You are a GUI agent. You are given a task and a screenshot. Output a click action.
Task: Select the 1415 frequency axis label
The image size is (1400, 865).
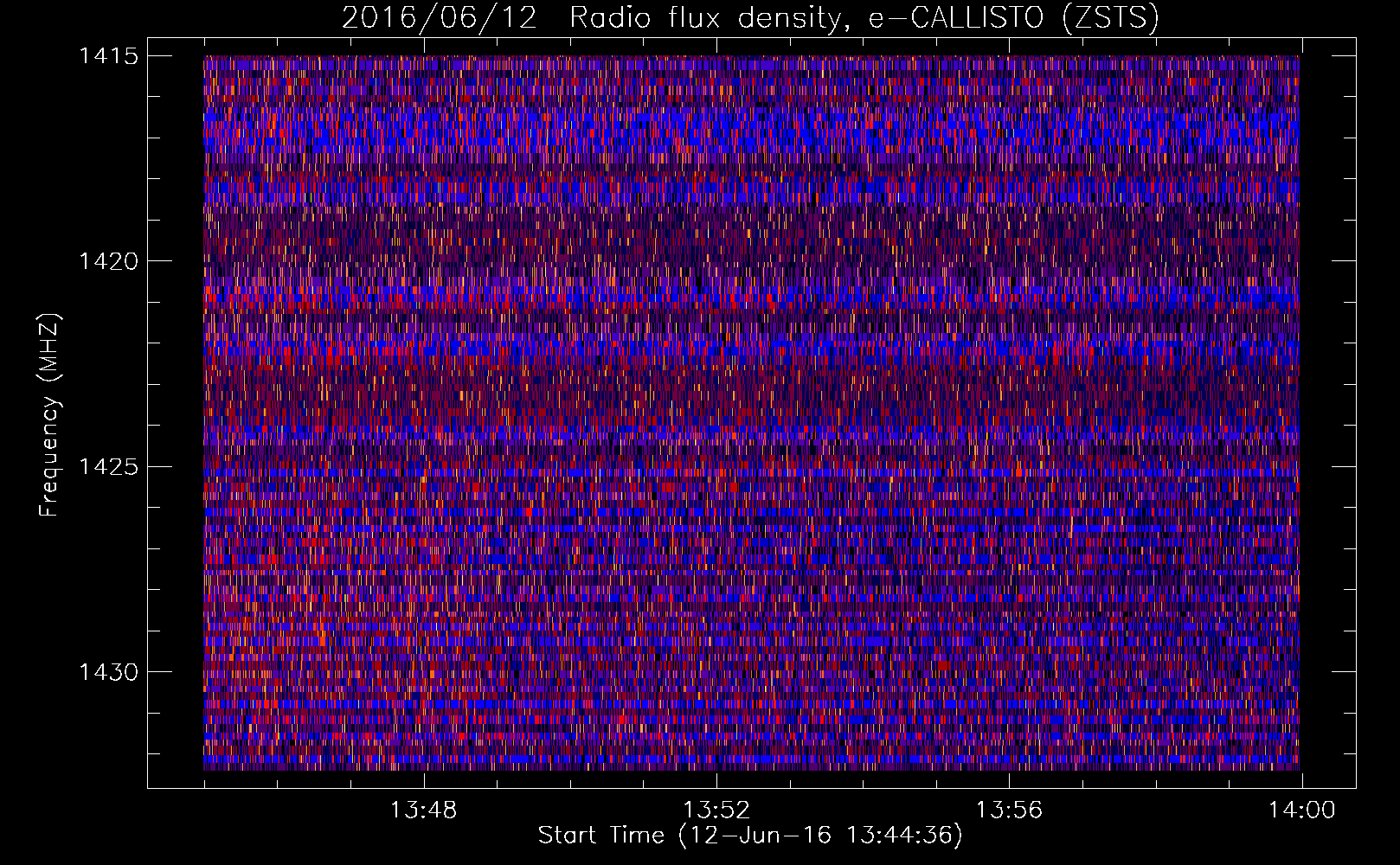click(x=108, y=56)
